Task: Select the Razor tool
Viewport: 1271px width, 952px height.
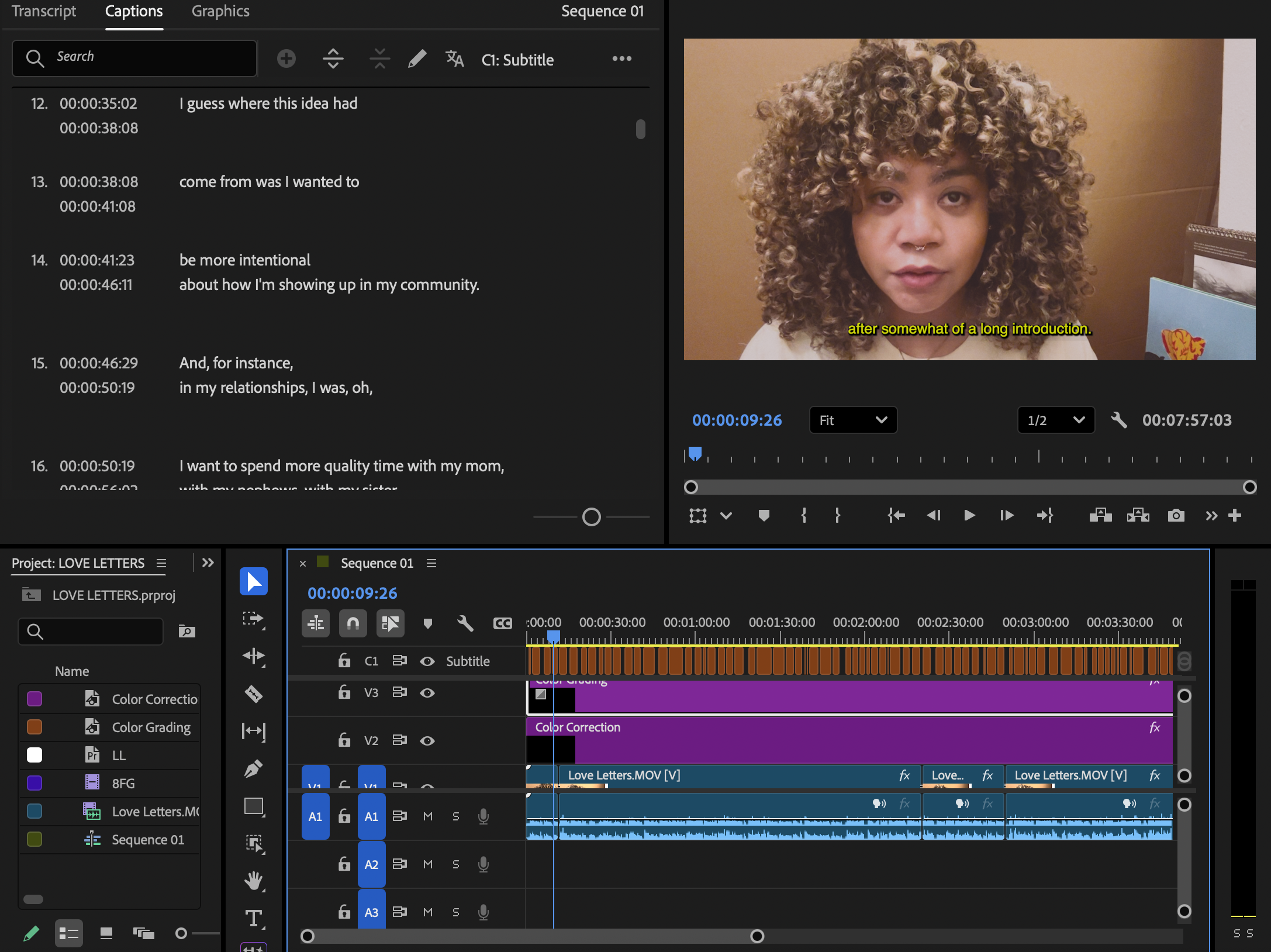Action: pos(253,694)
